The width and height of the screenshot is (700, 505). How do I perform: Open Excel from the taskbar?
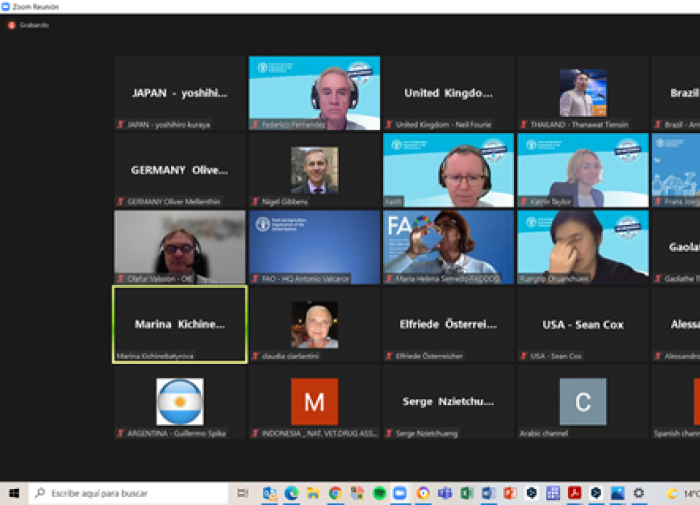[467, 493]
